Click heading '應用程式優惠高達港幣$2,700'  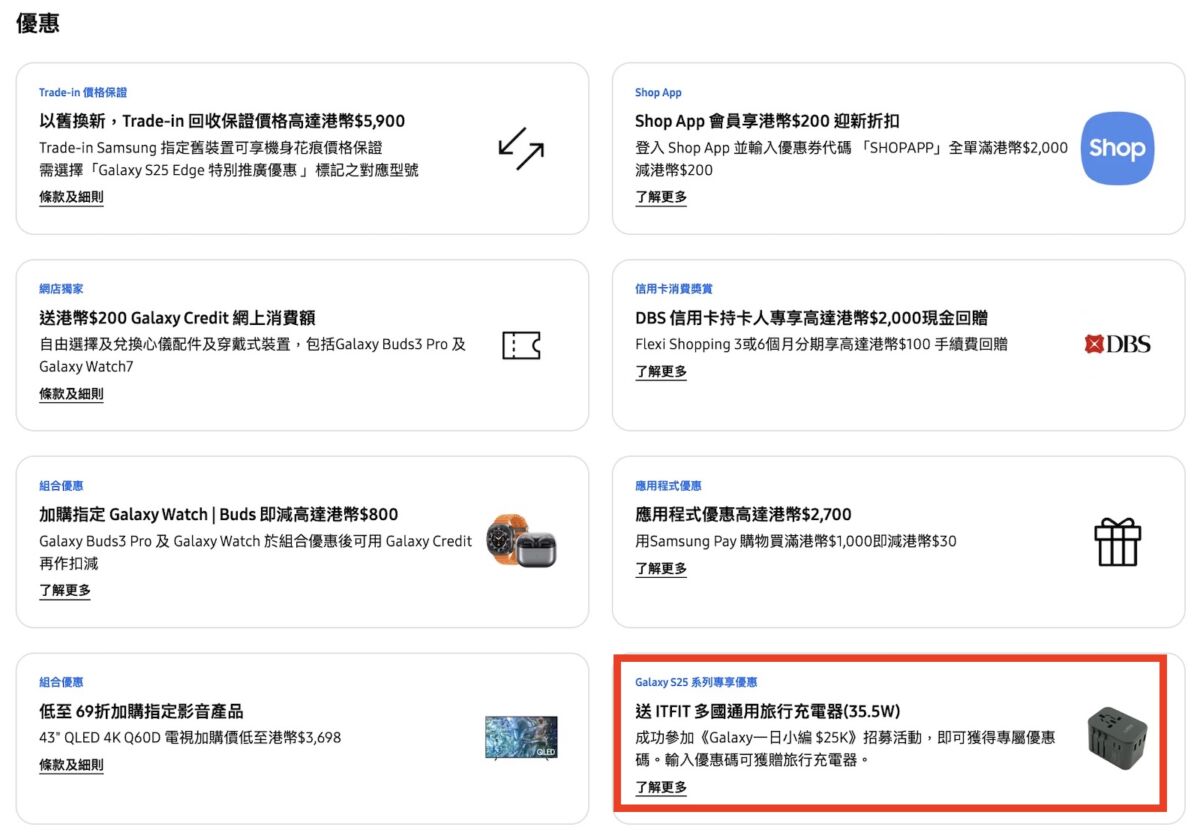(743, 515)
